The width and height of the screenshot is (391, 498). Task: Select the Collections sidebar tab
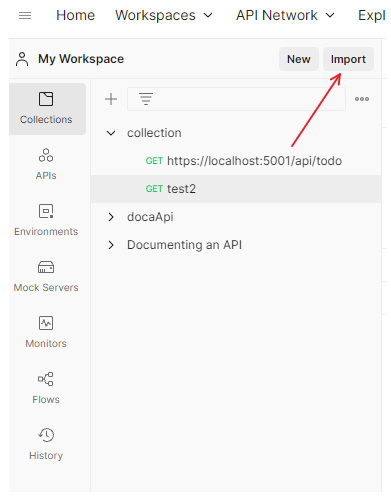[46, 109]
